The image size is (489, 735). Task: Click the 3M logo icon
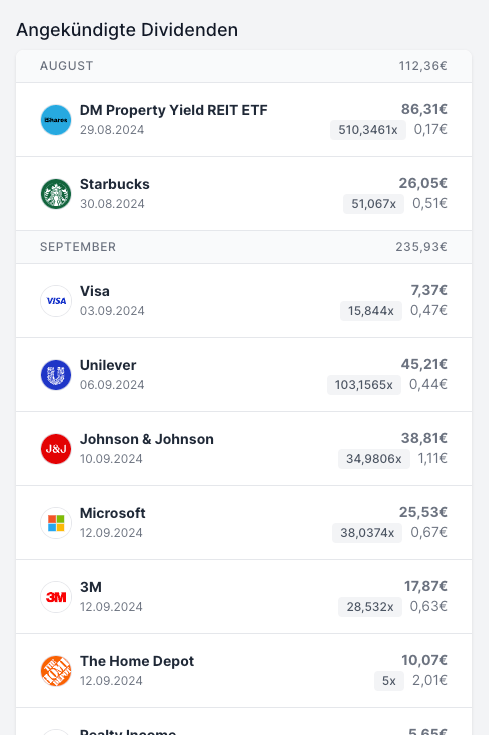click(x=56, y=597)
